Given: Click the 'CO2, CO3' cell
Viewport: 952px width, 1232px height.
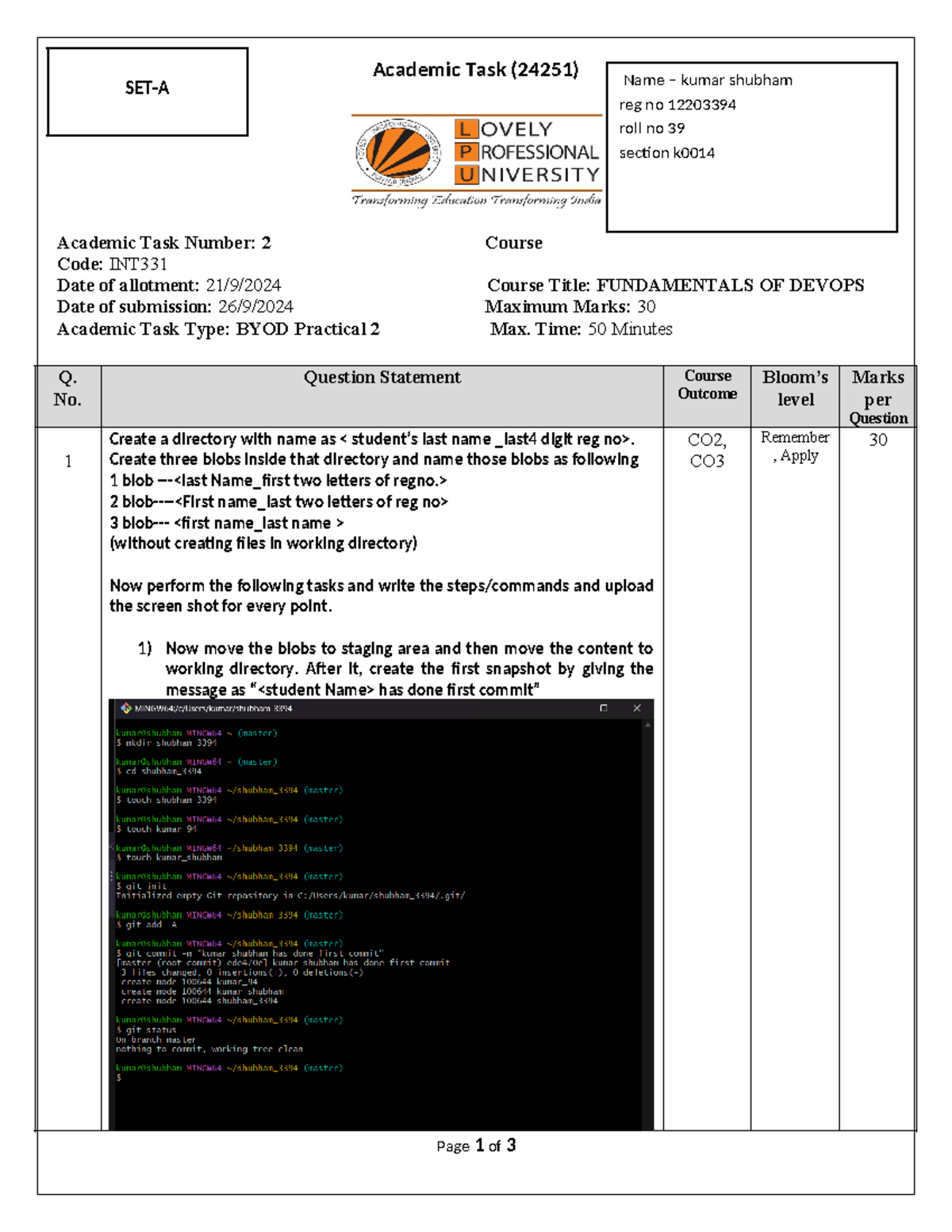Looking at the screenshot, I should [707, 451].
